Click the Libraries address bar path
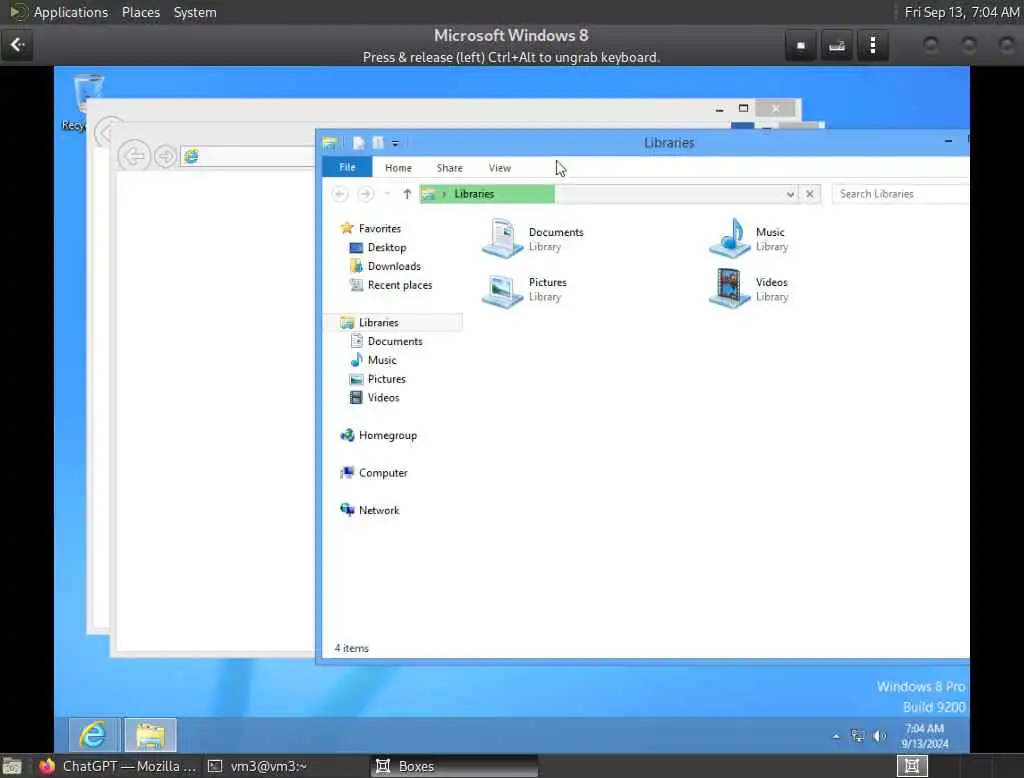 tap(474, 194)
